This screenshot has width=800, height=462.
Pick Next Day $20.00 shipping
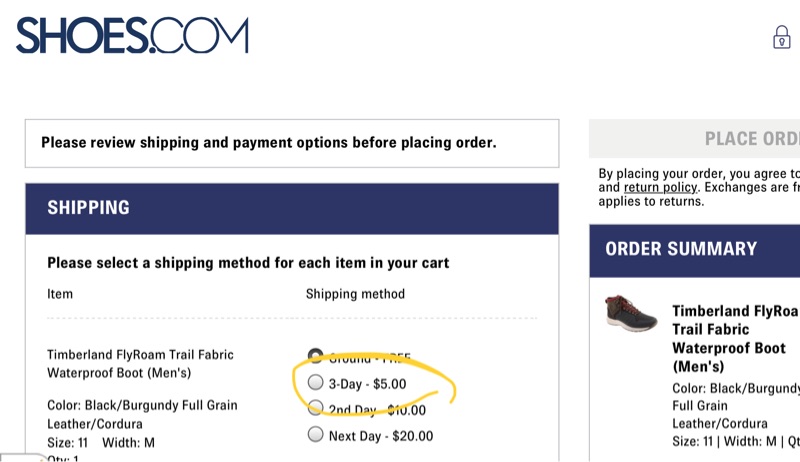pos(316,435)
